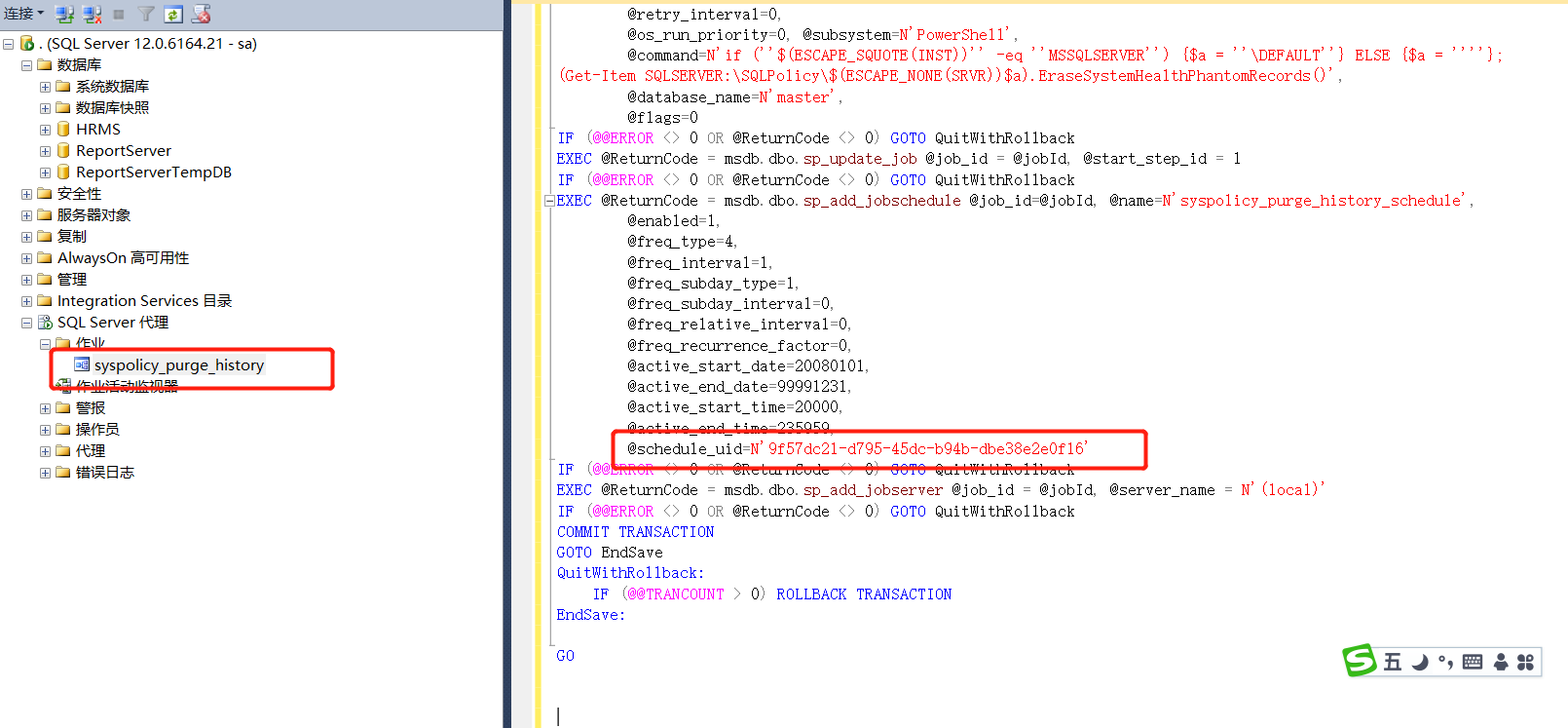Select the SQL Server 代理 label
1568x728 pixels.
(x=113, y=323)
